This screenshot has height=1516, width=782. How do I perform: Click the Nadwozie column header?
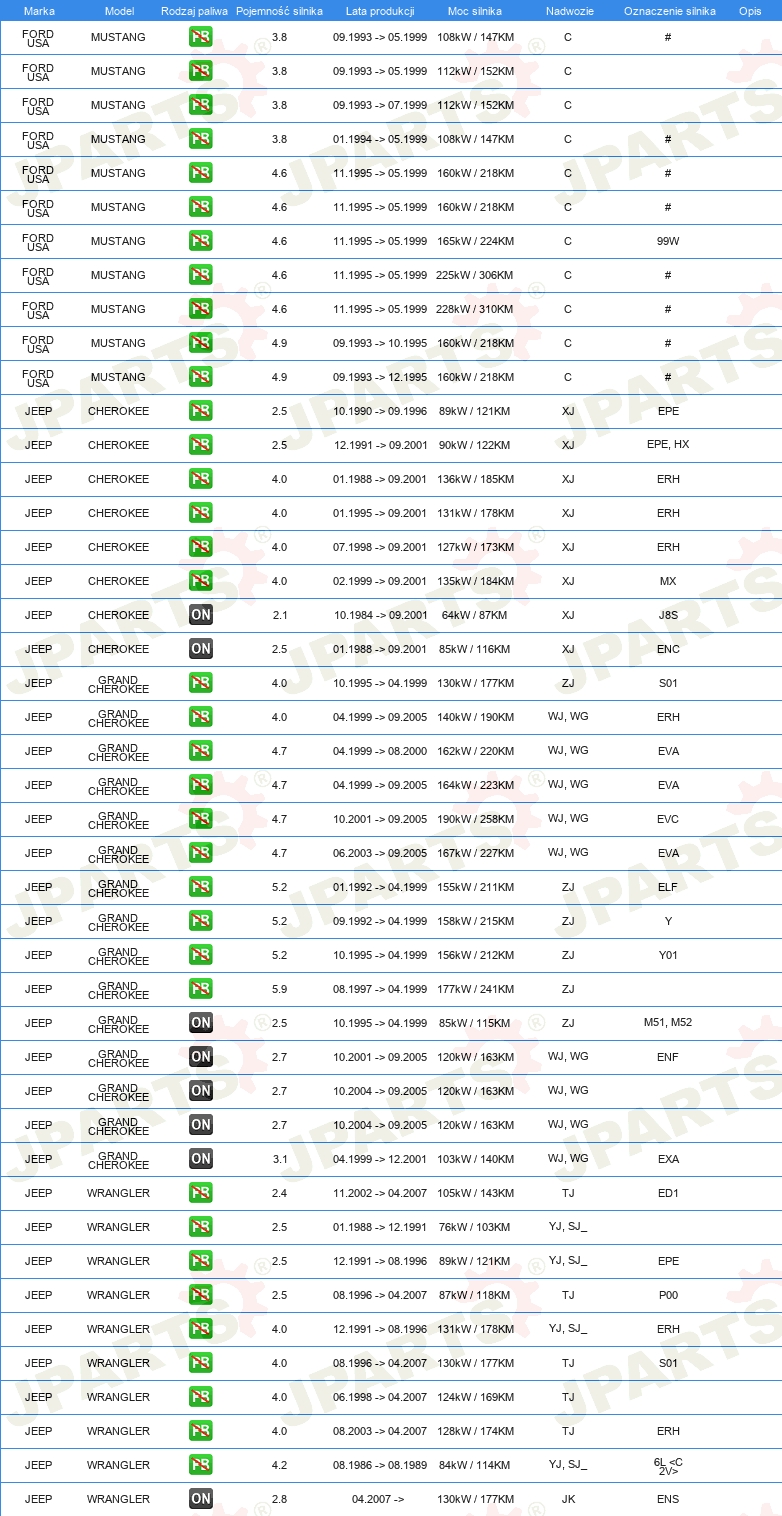tap(570, 11)
